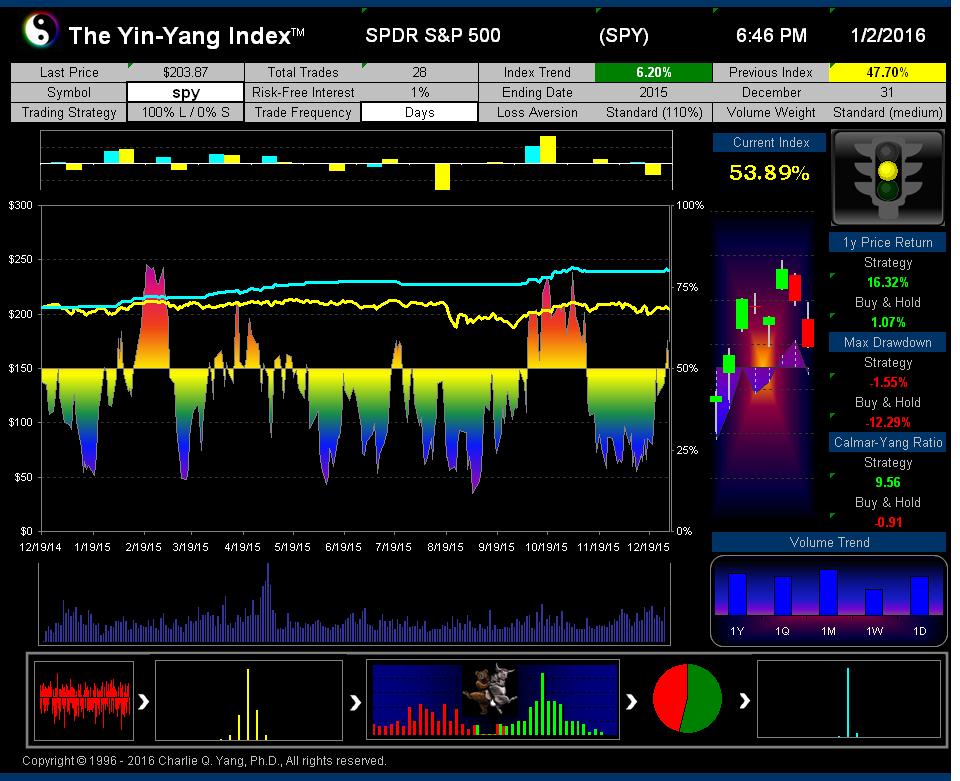Select the 1M volume trend bar
Viewport: 960px width, 781px height.
pyautogui.click(x=828, y=592)
